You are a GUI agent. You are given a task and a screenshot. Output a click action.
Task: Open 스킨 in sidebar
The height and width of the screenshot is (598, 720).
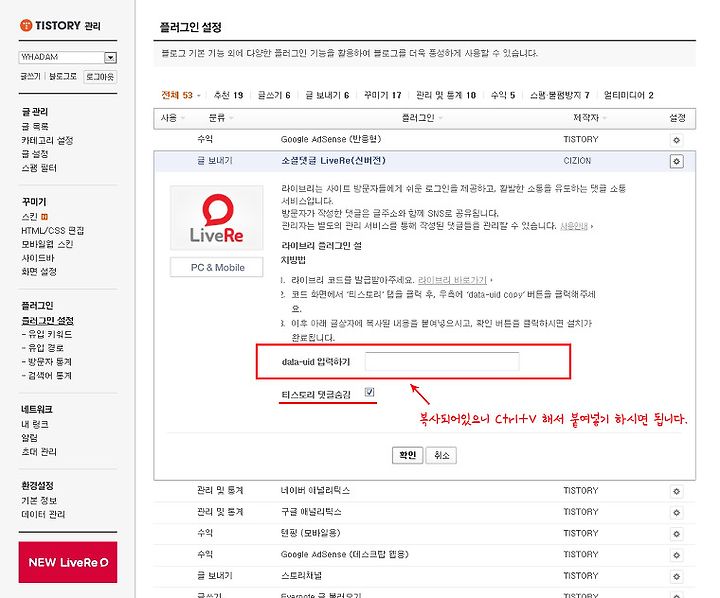coord(29,217)
